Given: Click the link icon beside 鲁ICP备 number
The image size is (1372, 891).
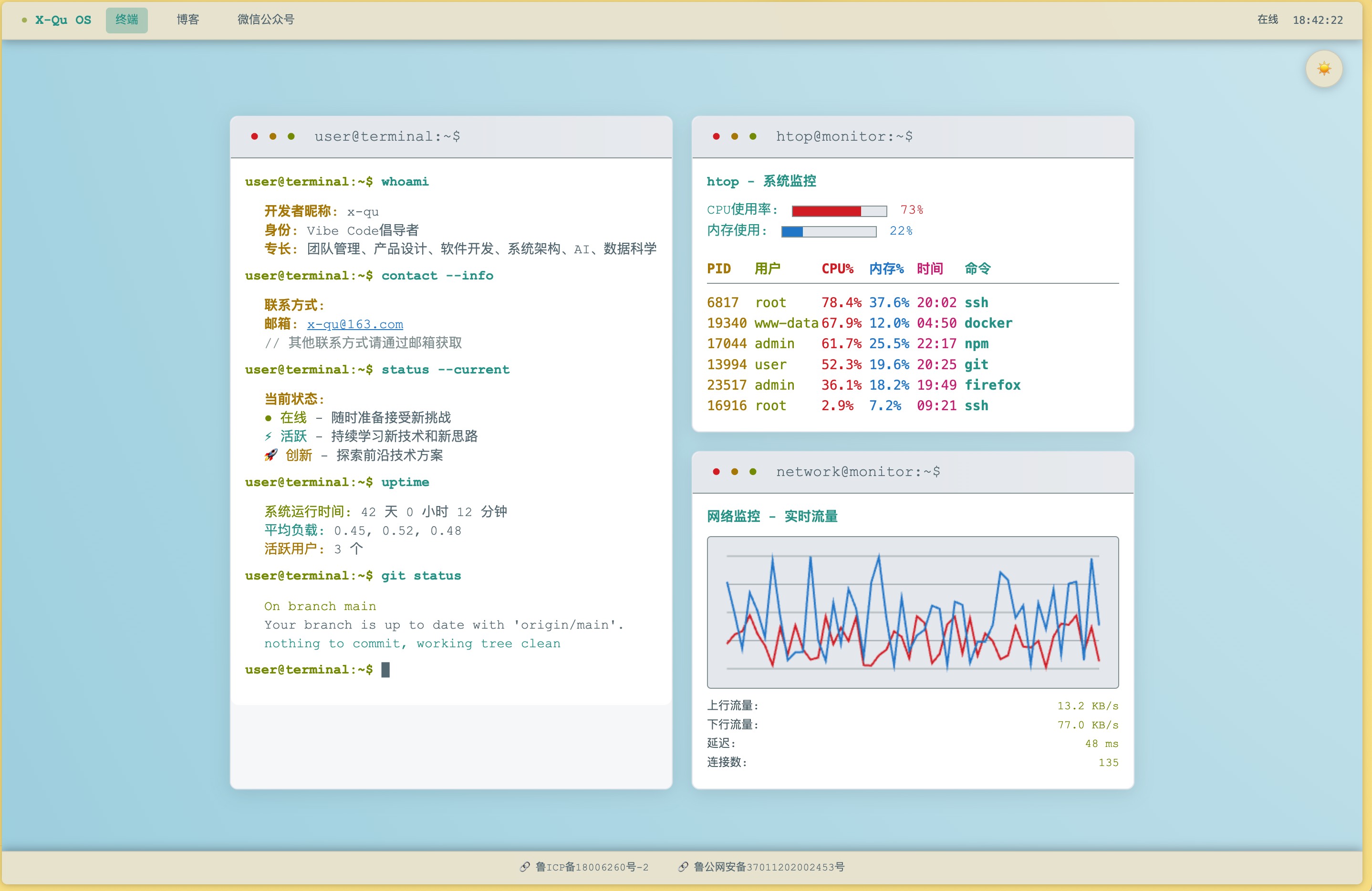Looking at the screenshot, I should point(525,867).
